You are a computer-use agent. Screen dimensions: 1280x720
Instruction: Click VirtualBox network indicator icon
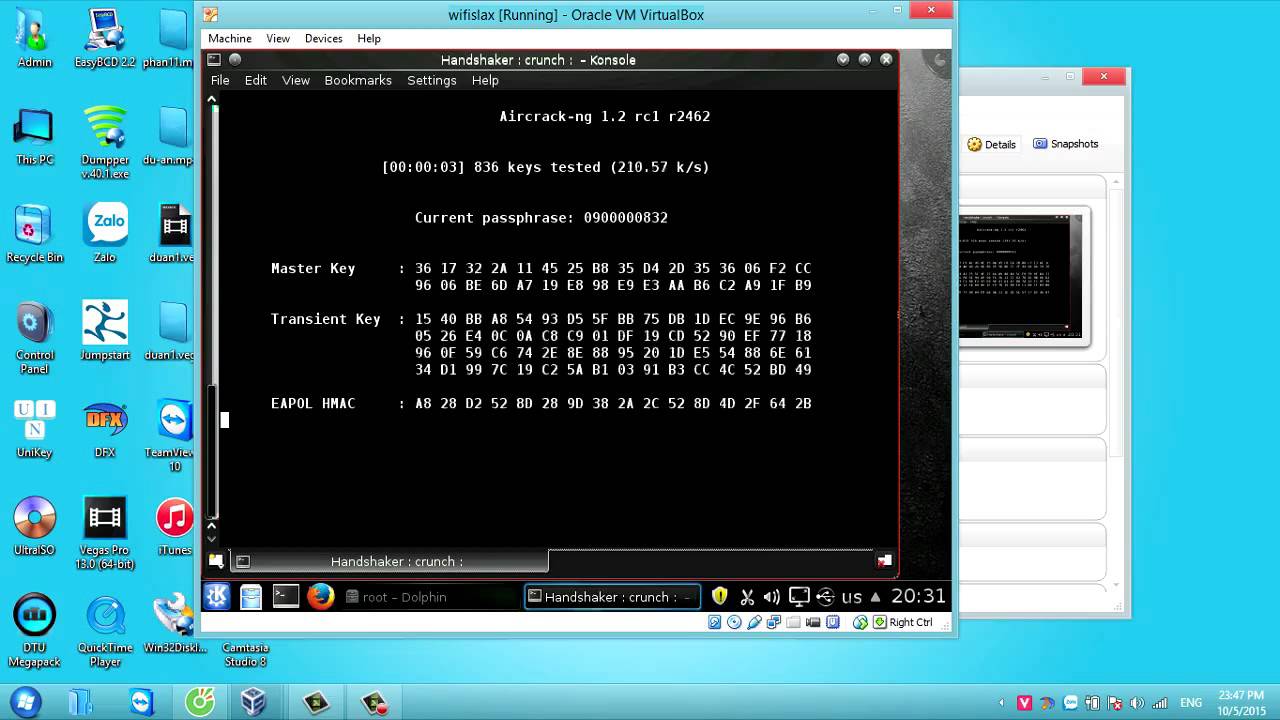click(774, 622)
